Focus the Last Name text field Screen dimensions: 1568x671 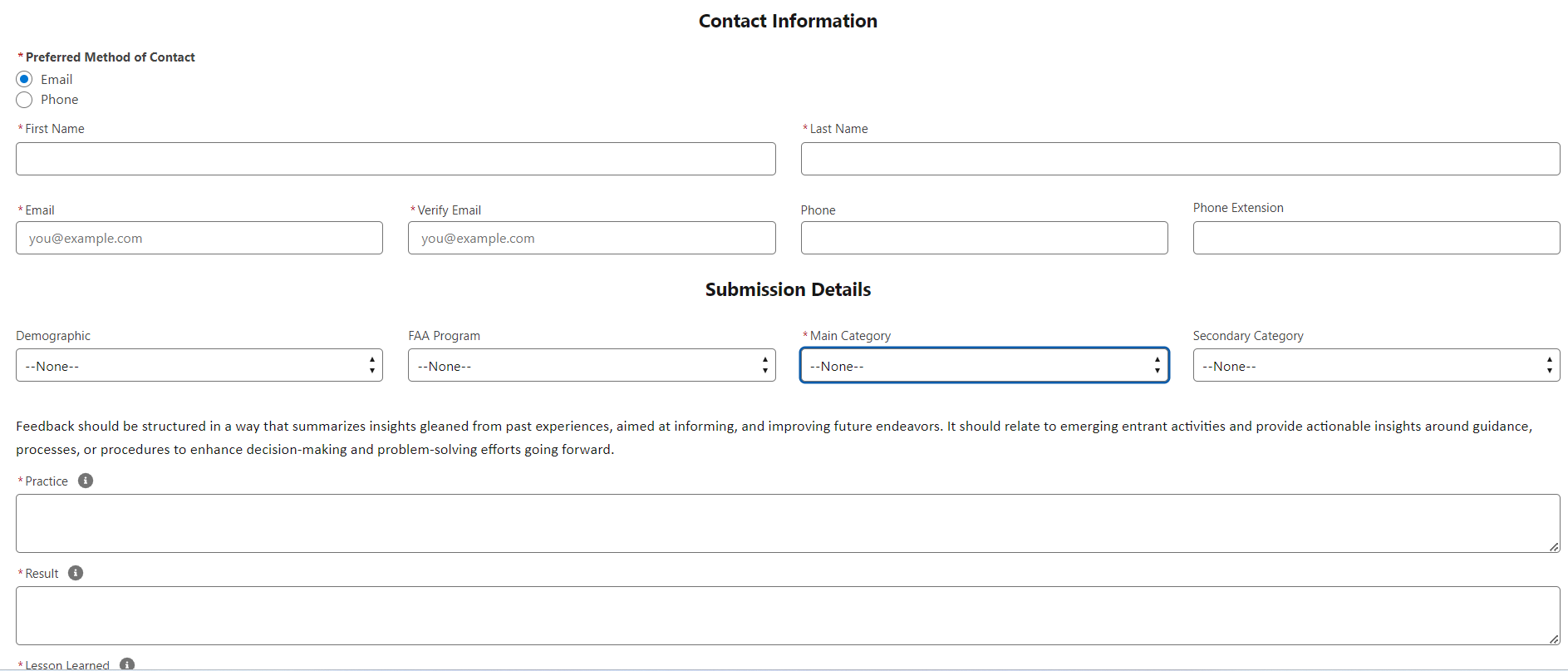tap(1180, 159)
